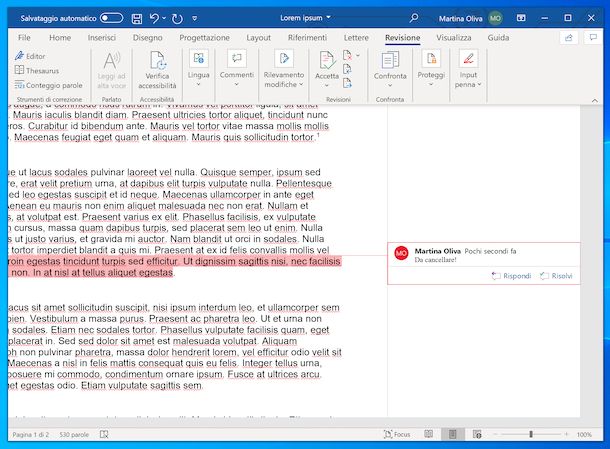This screenshot has height=449, width=610.
Task: Customize the Quick Access Toolbar dropdown
Action: point(195,18)
